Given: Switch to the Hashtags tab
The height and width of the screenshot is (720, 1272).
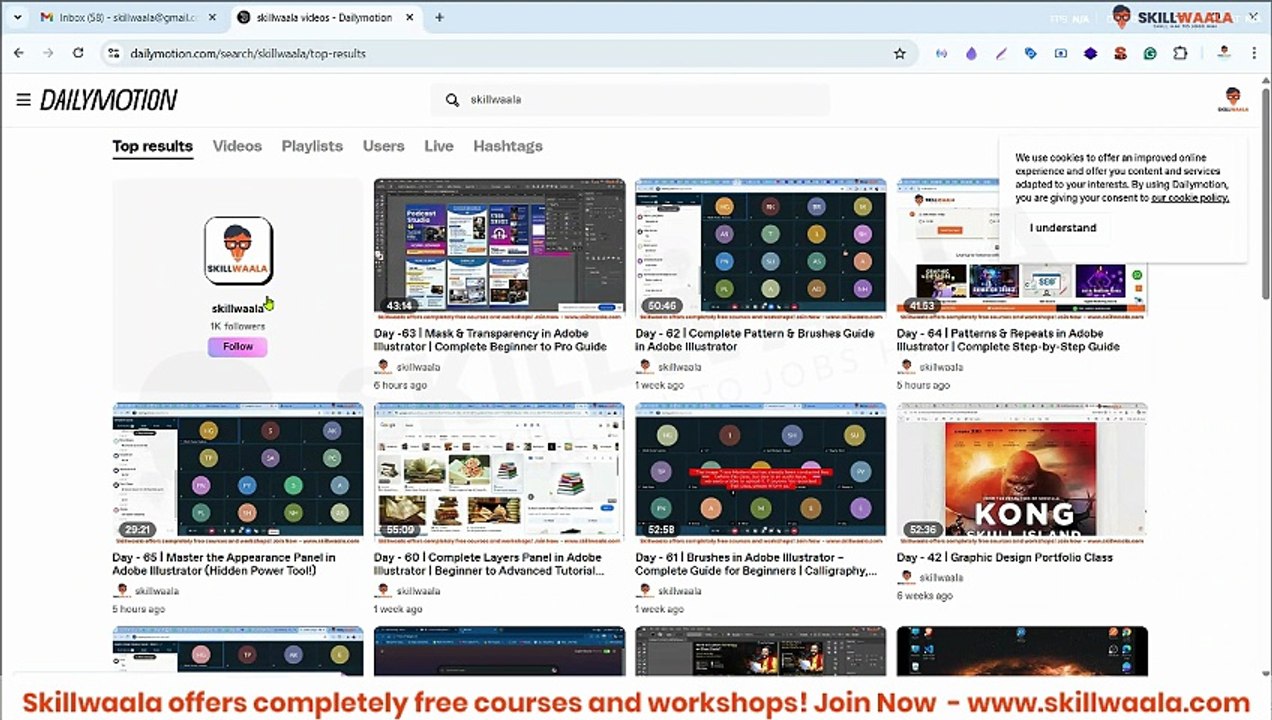Looking at the screenshot, I should coord(508,146).
